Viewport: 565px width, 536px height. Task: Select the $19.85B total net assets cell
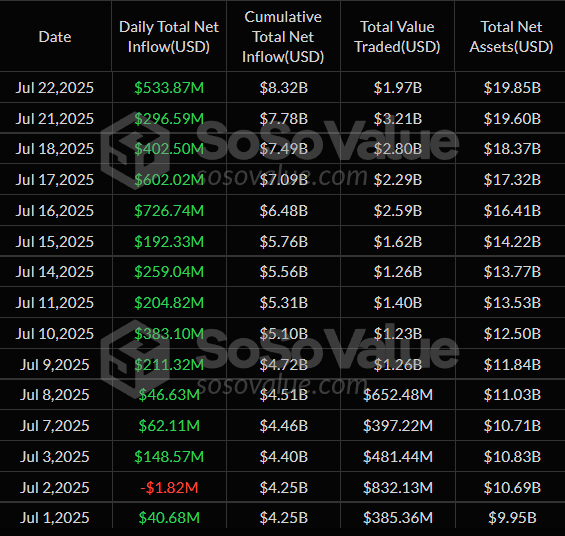[x=512, y=88]
